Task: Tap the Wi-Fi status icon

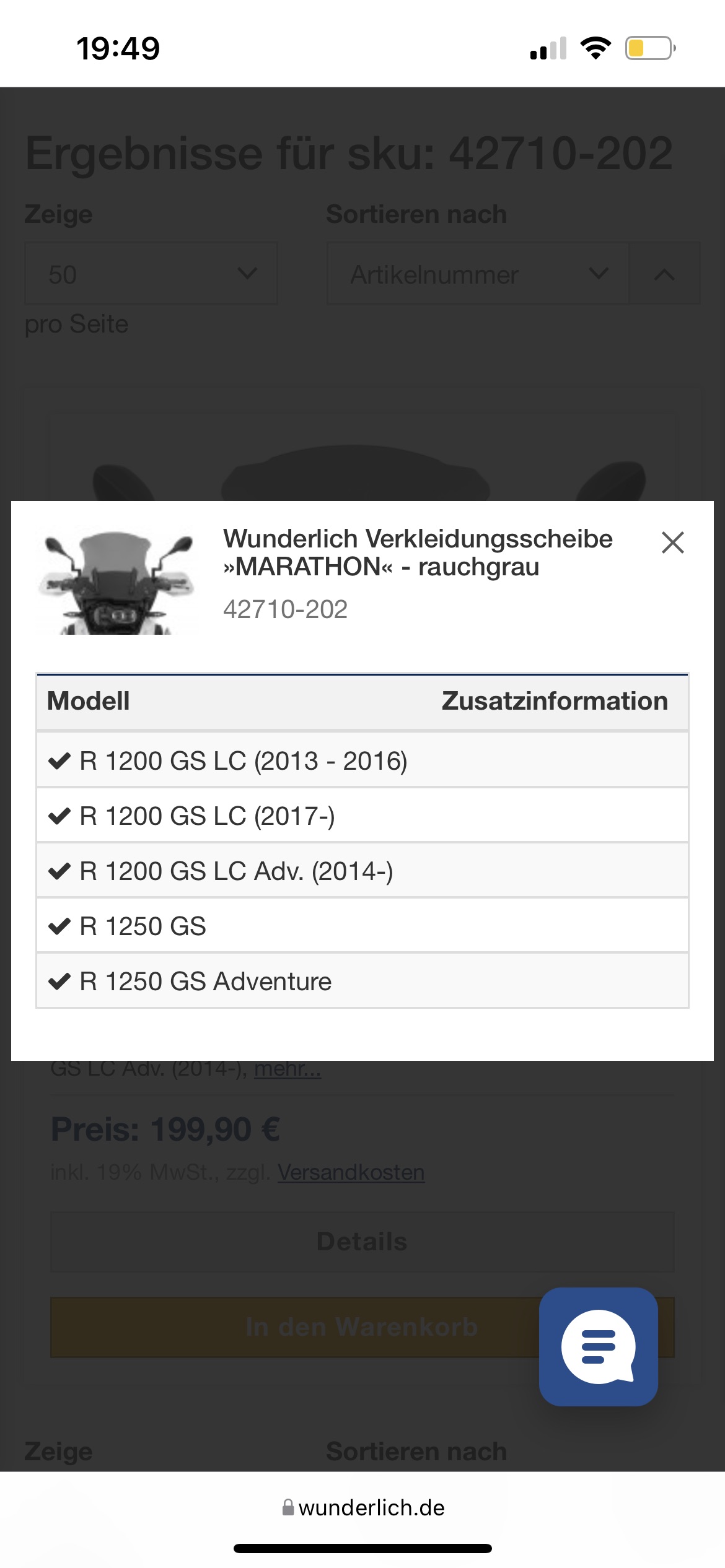Action: pos(595,48)
